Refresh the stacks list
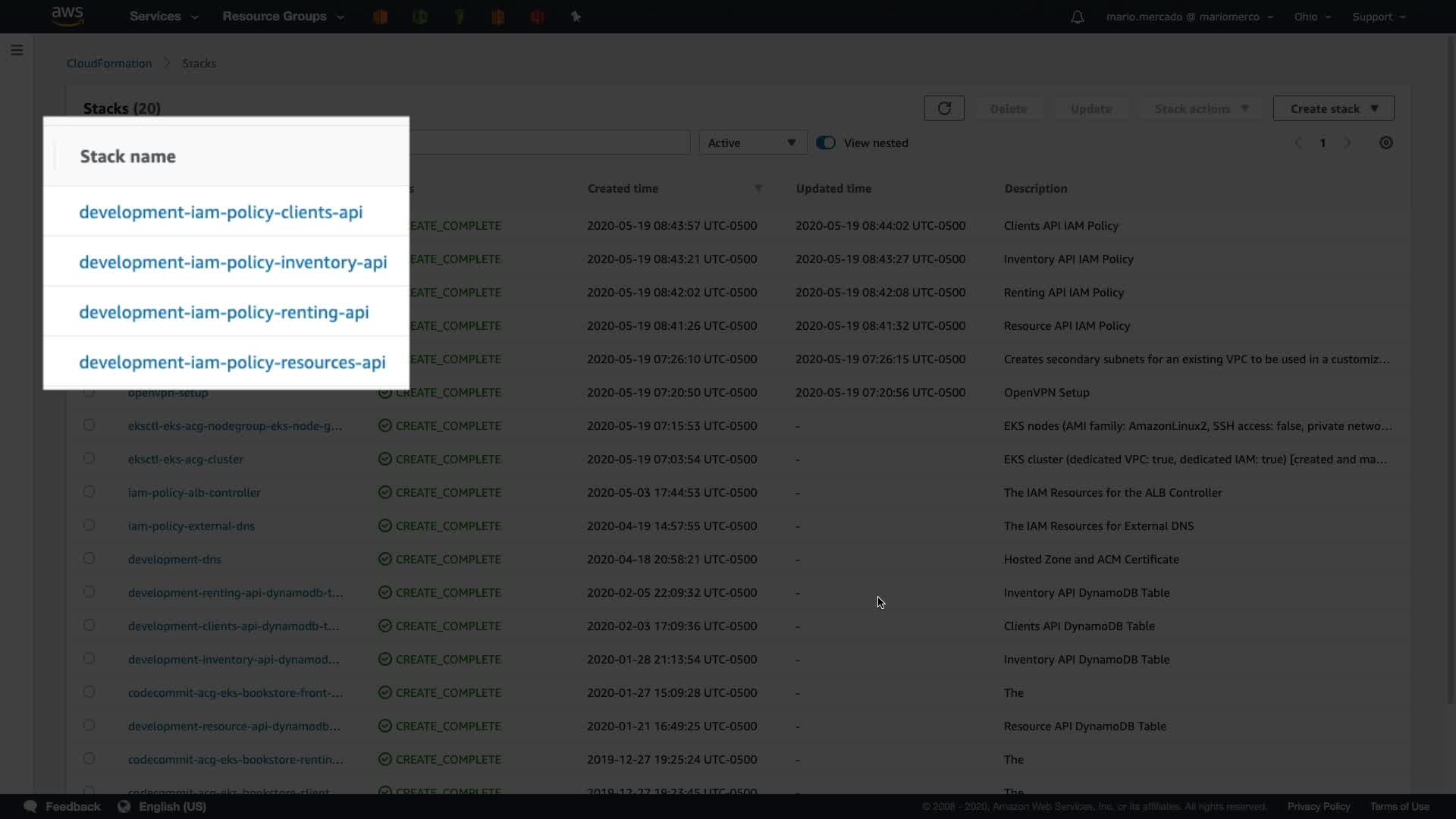The width and height of the screenshot is (1456, 819). (944, 108)
